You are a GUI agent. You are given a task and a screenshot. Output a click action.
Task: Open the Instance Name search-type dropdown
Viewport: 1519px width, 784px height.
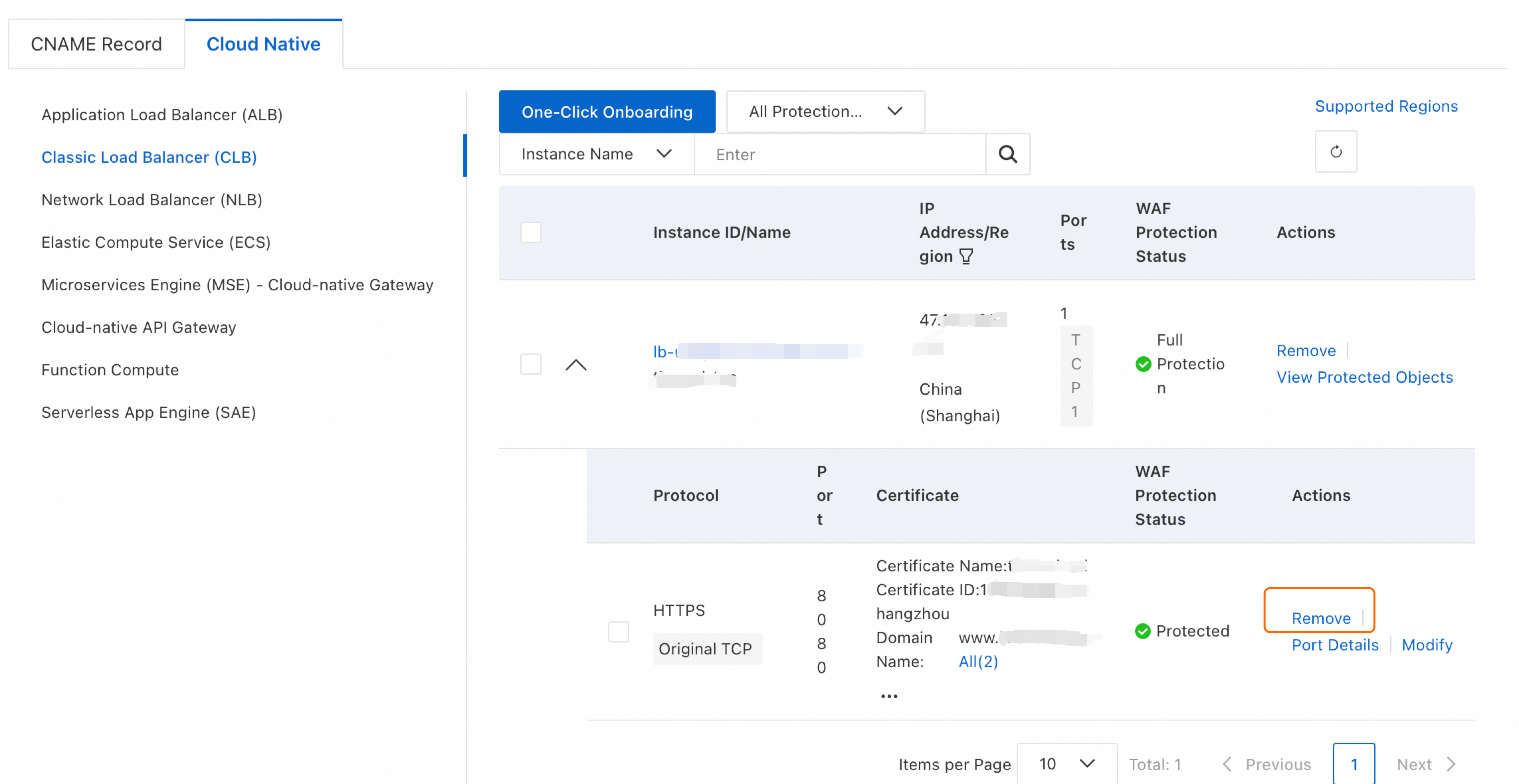(x=596, y=154)
